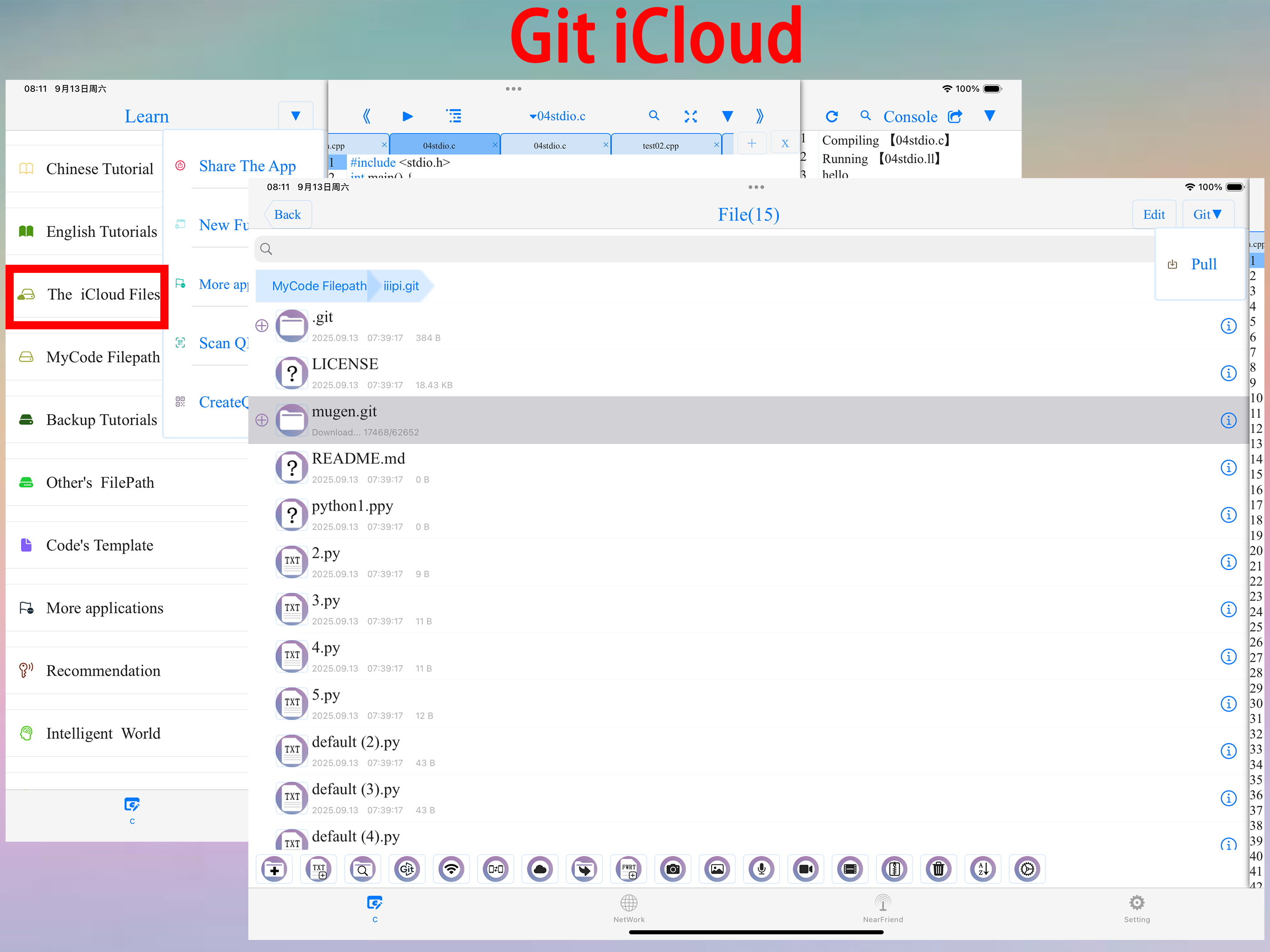Tap the new folder icon in bottom toolbar
The width and height of the screenshot is (1270, 952).
click(x=275, y=869)
